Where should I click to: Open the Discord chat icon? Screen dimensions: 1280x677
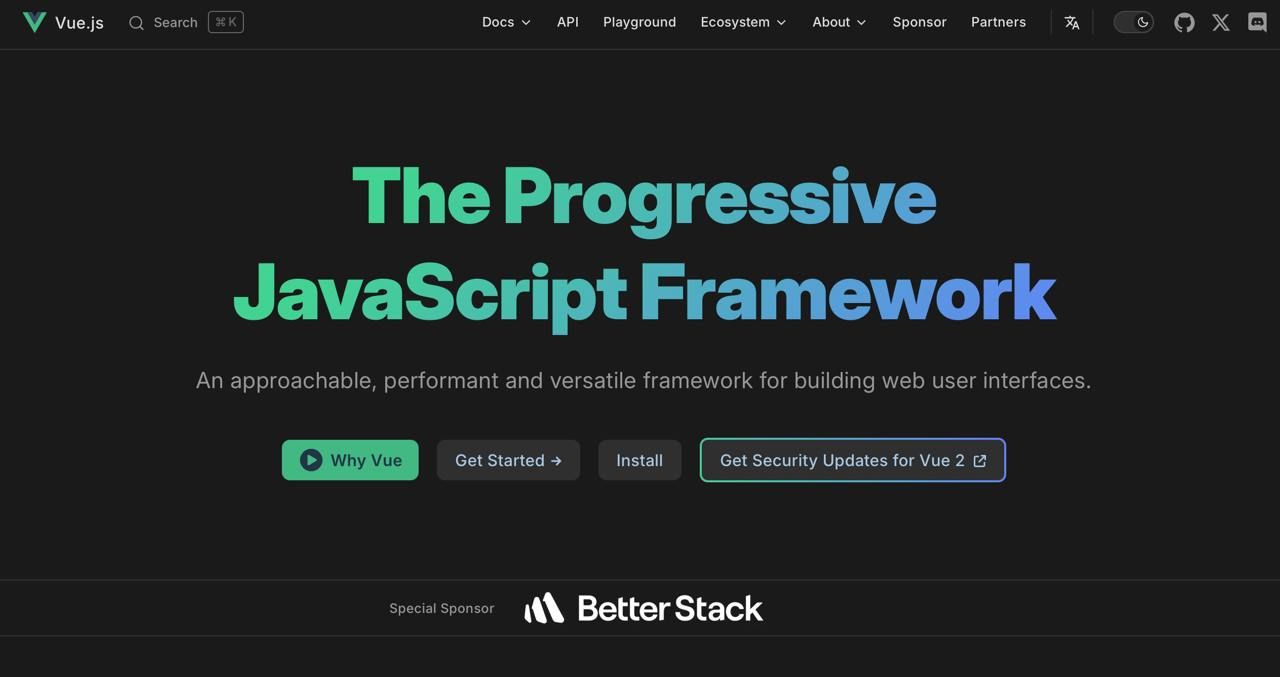1257,22
